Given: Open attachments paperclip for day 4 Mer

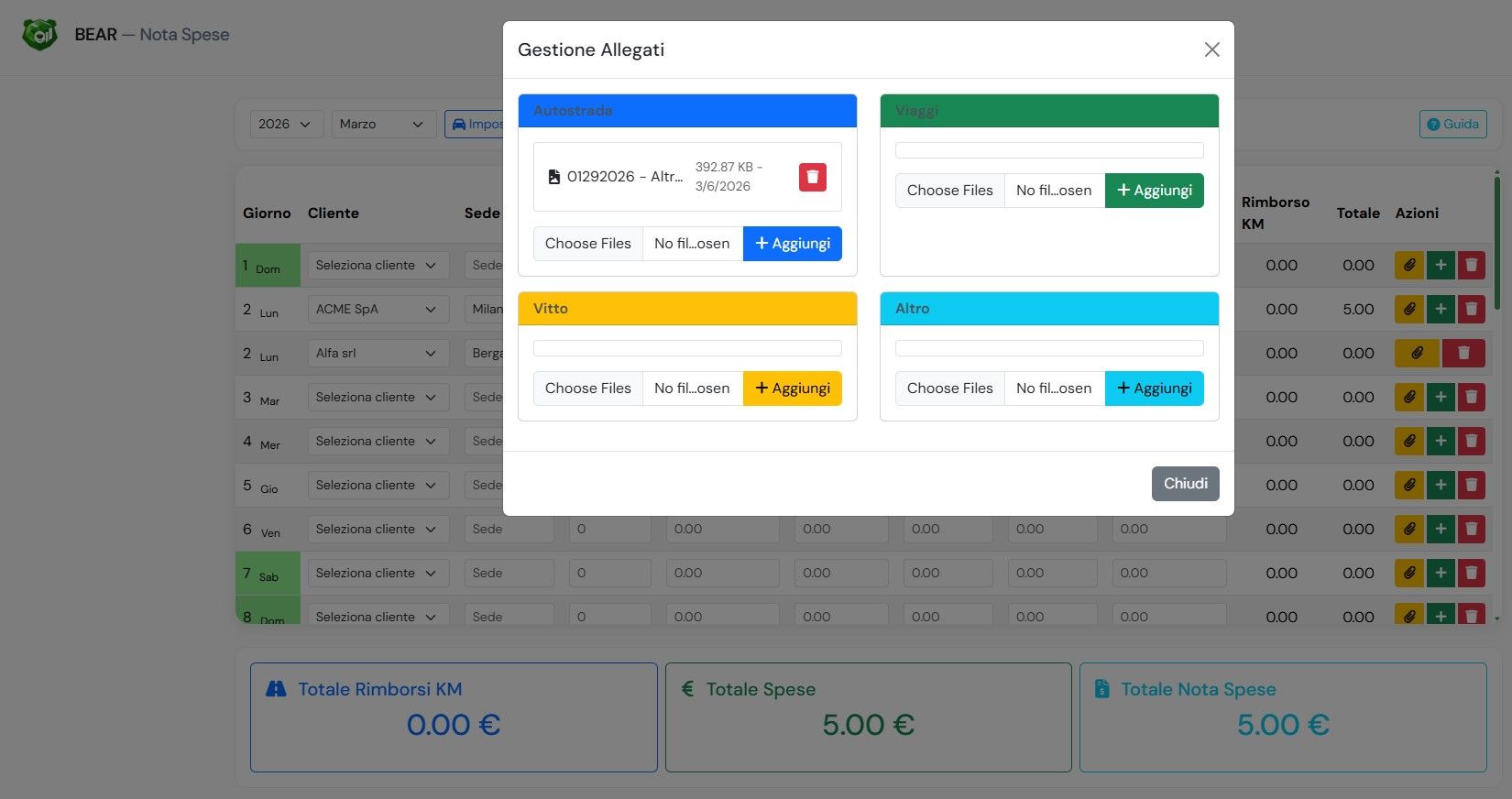Looking at the screenshot, I should pos(1408,442).
